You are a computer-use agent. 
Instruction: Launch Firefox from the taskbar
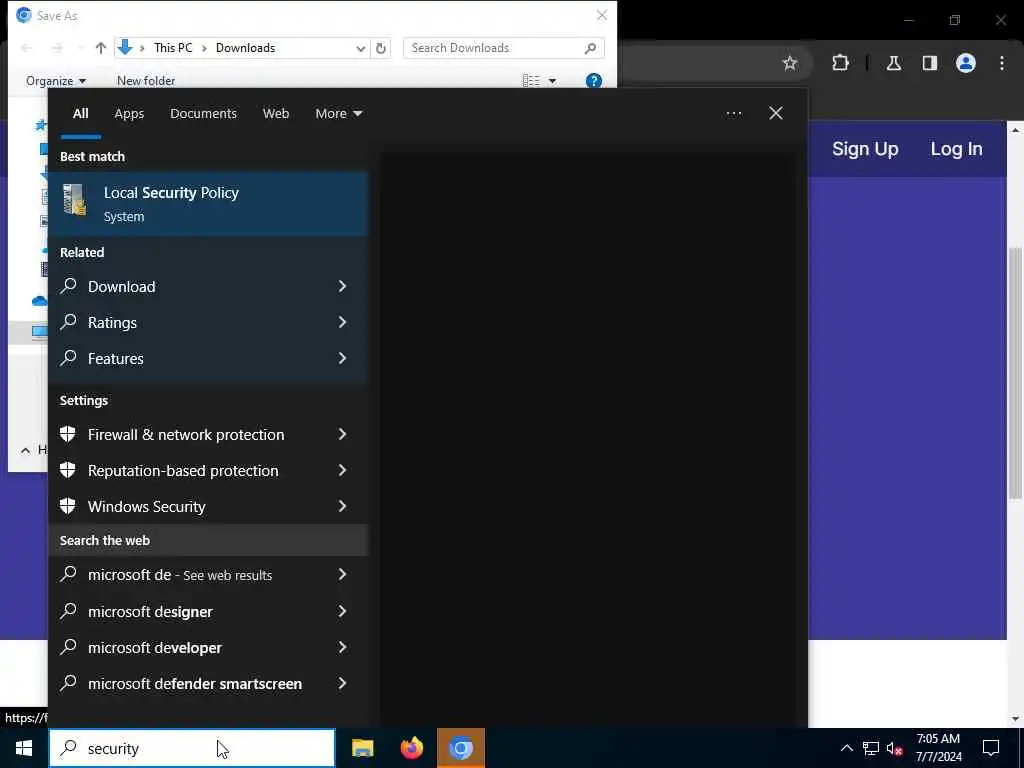pyautogui.click(x=411, y=748)
